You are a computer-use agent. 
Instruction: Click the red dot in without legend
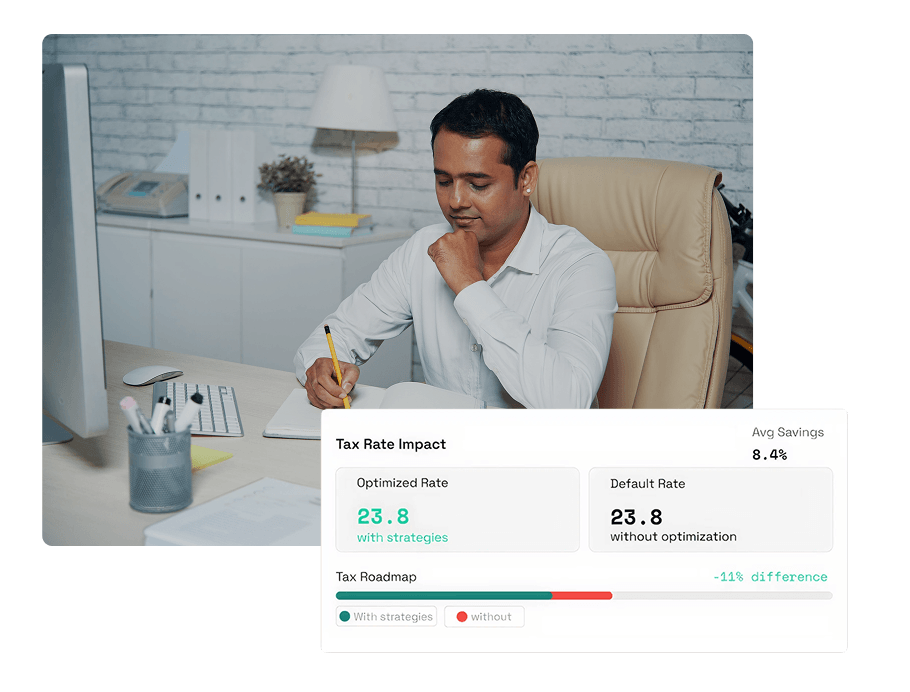pyautogui.click(x=462, y=617)
